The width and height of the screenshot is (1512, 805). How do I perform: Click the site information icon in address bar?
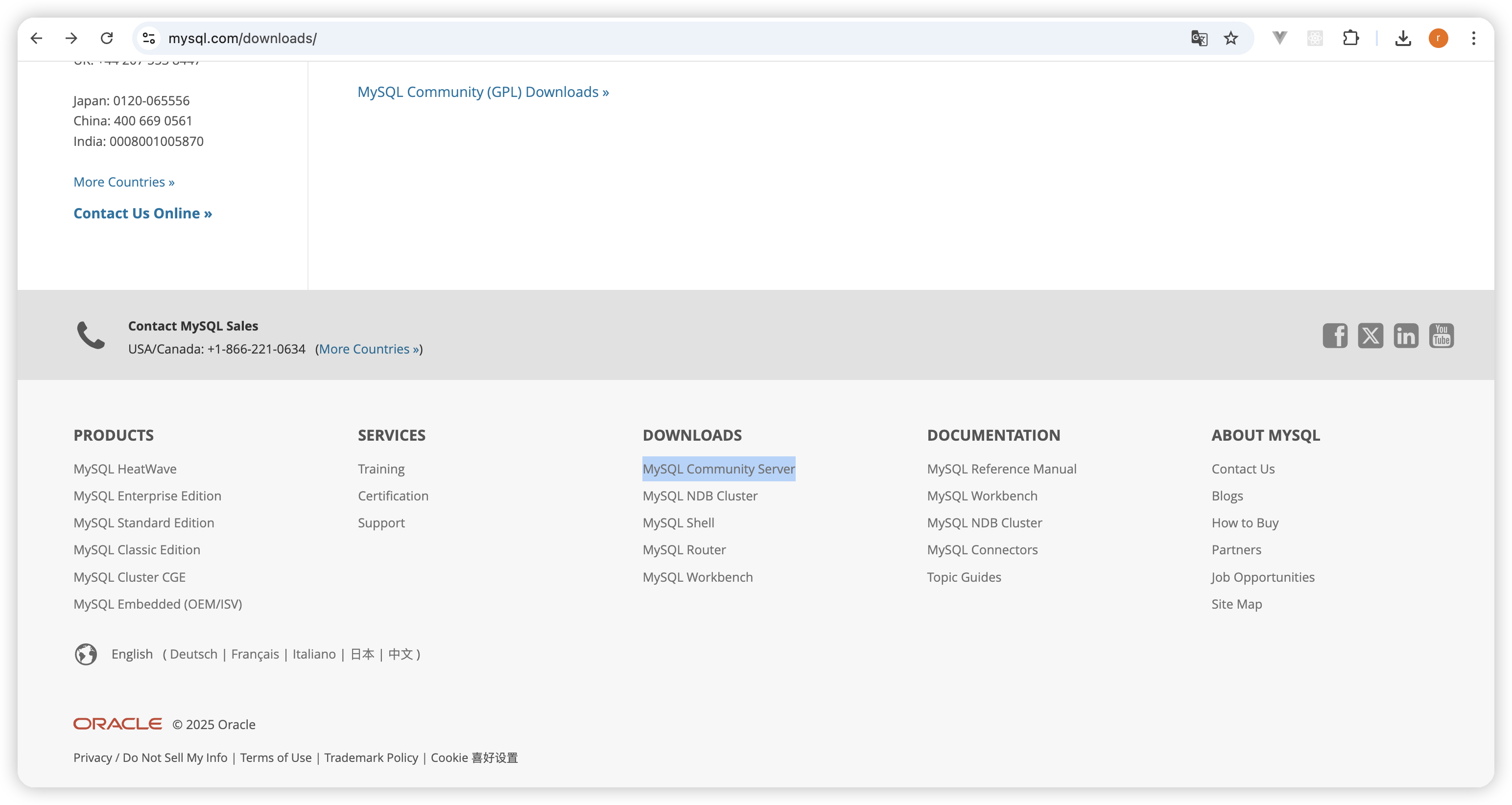tap(148, 38)
